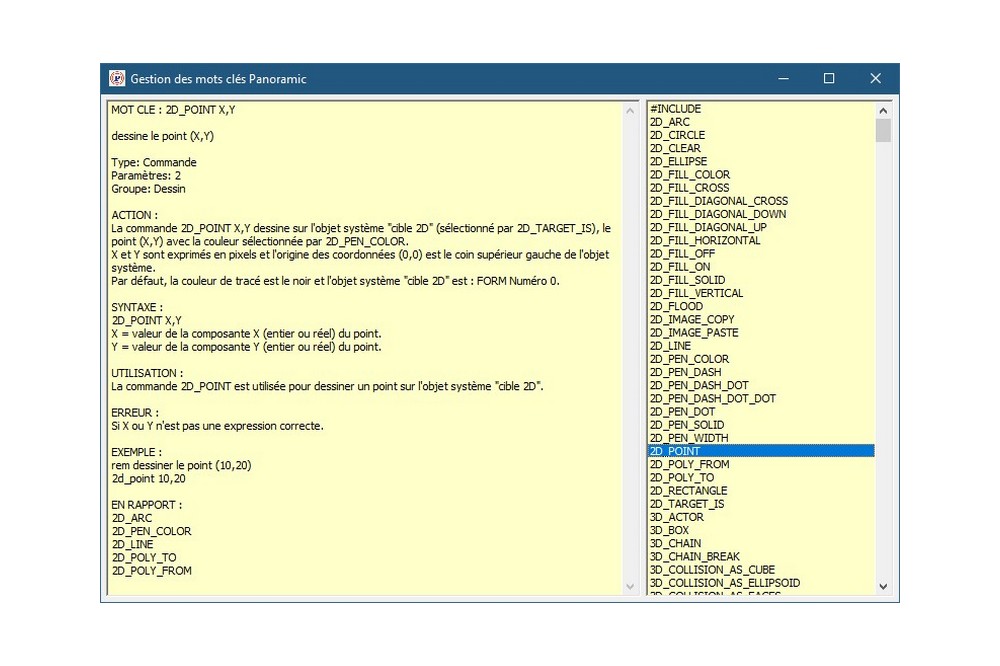Click the example line '2d_point 10,20'

click(x=149, y=478)
